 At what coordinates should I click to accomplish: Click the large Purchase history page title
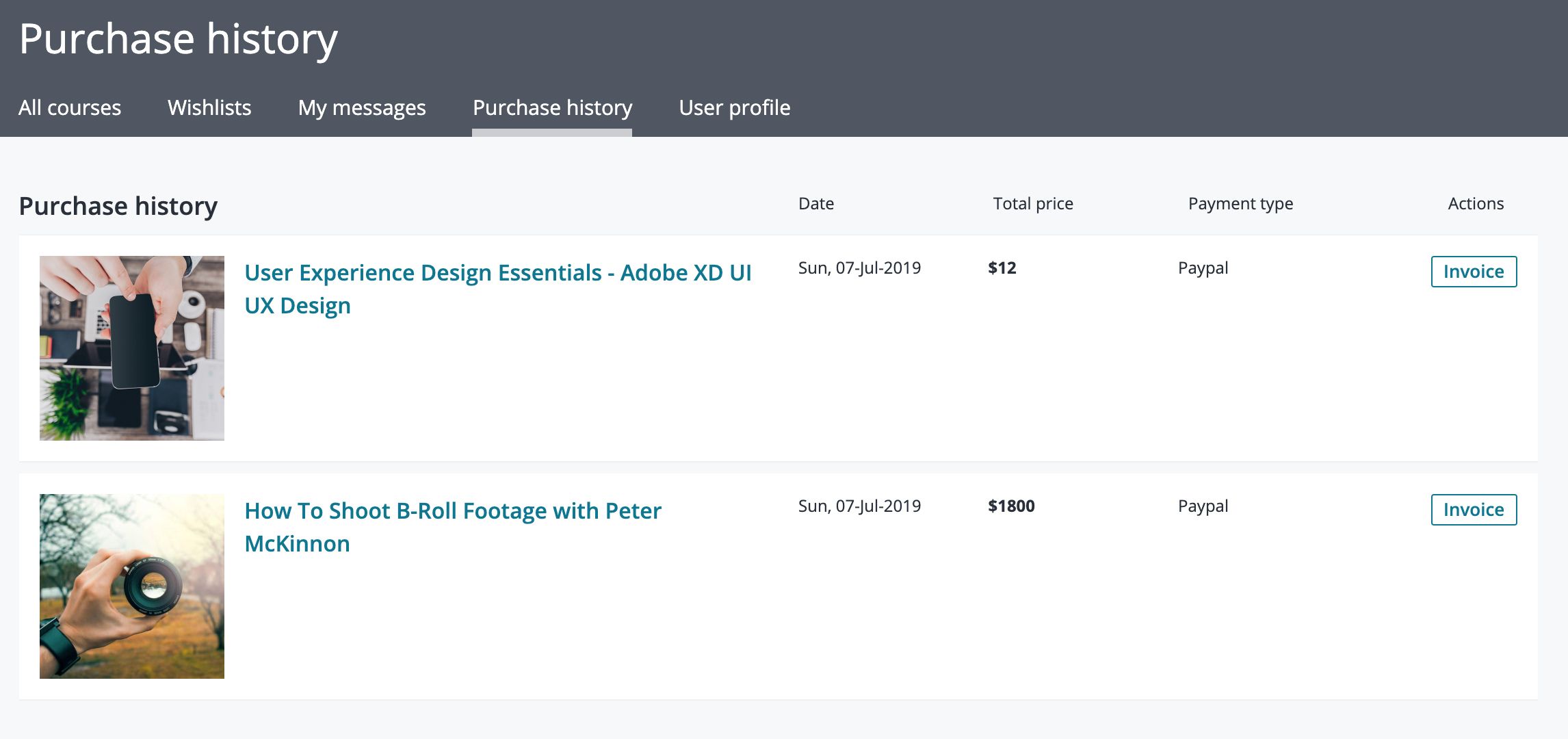178,38
